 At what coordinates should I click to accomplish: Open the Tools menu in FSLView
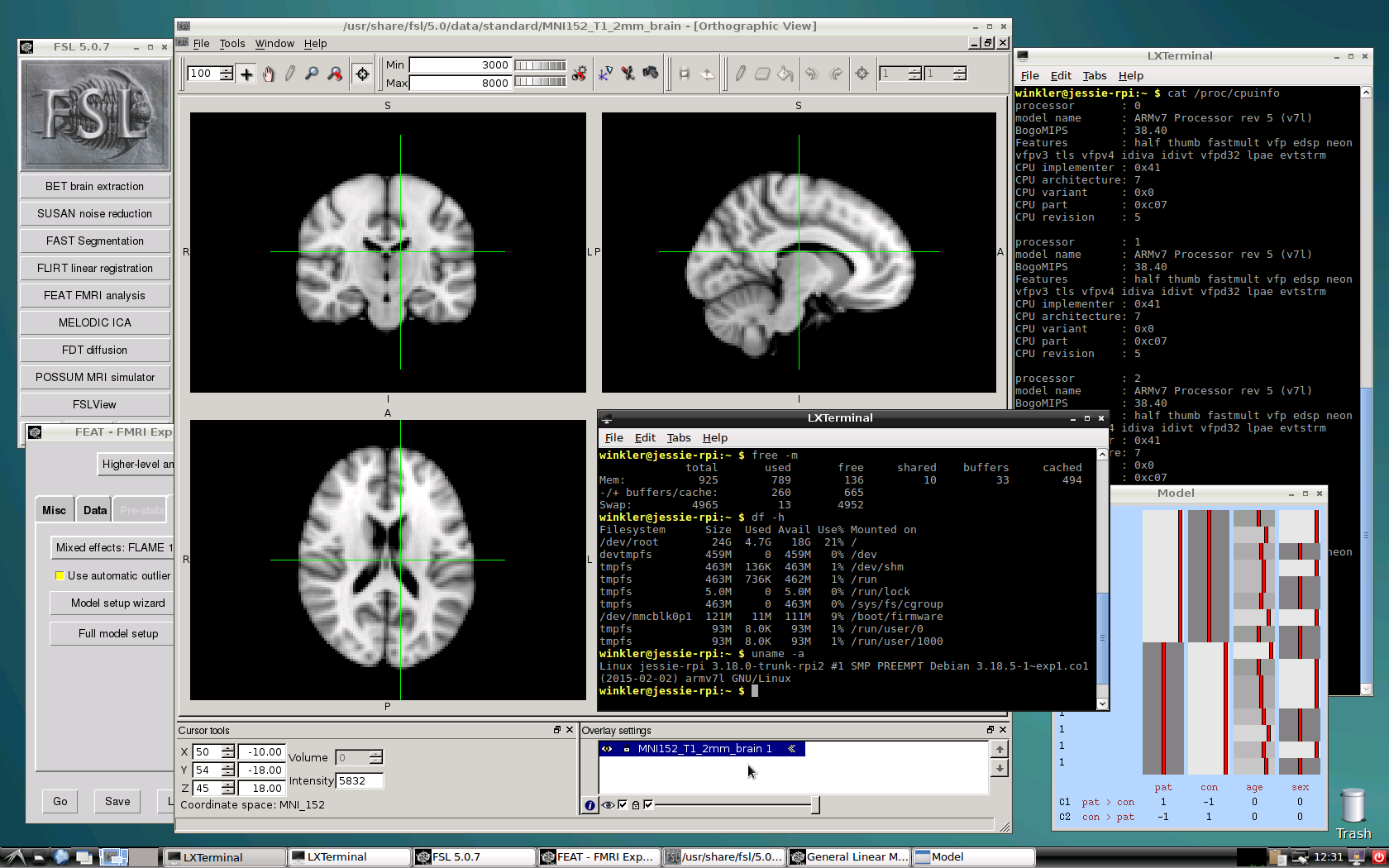click(232, 44)
